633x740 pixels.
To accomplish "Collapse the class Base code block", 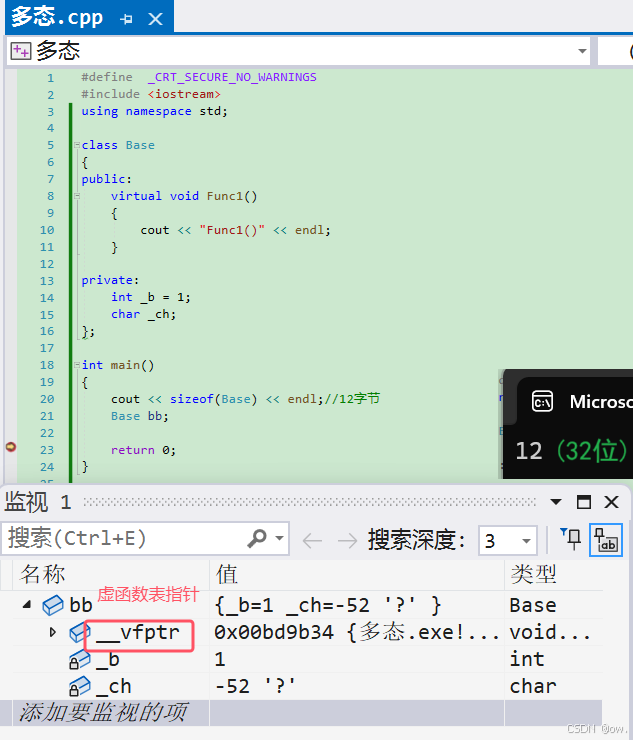I will (x=77, y=145).
